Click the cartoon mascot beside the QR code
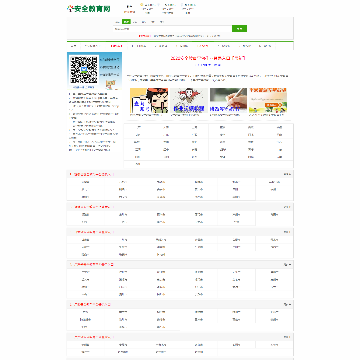 pos(110,85)
